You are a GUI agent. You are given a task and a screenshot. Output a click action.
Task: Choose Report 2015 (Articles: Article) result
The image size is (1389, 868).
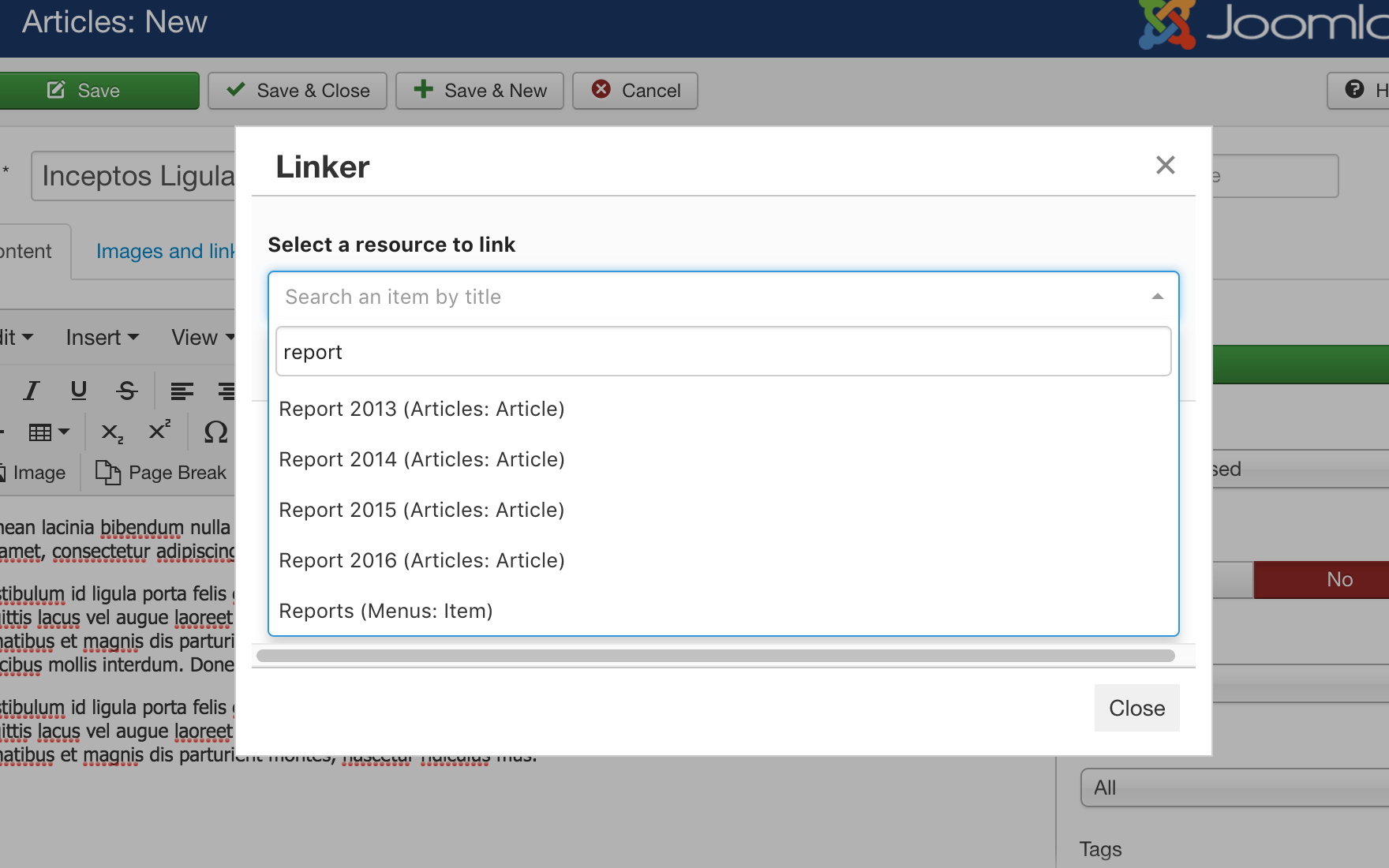click(x=421, y=510)
